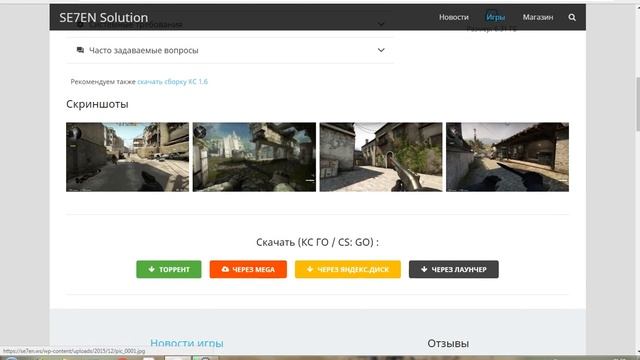
Task: Open third screenshot thumbnail with pistol
Action: coord(380,157)
